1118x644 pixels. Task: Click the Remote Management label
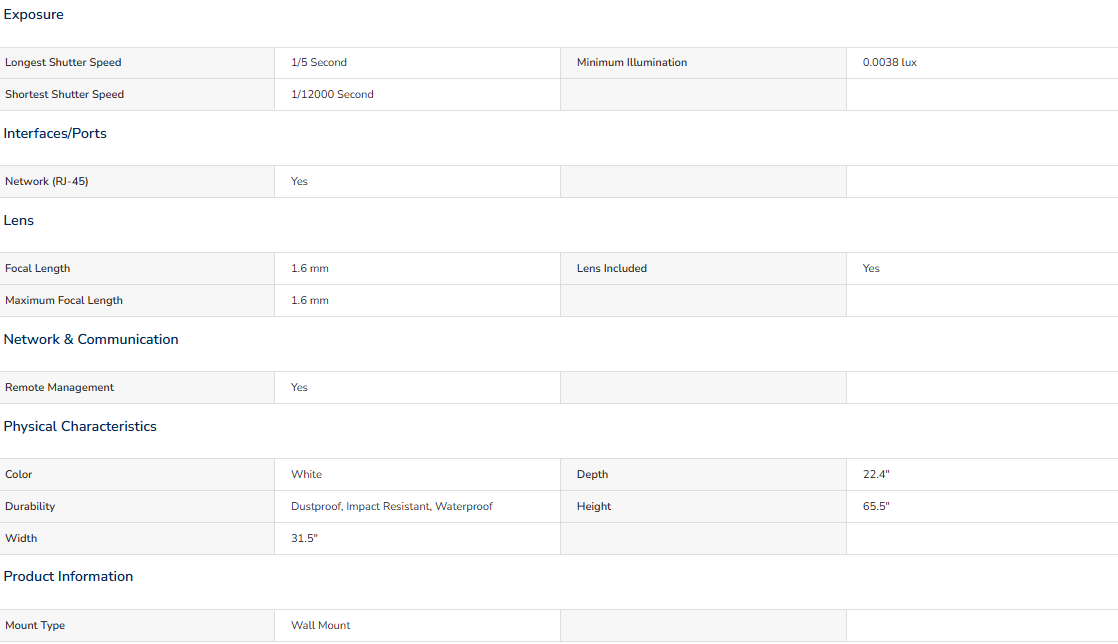pos(60,388)
